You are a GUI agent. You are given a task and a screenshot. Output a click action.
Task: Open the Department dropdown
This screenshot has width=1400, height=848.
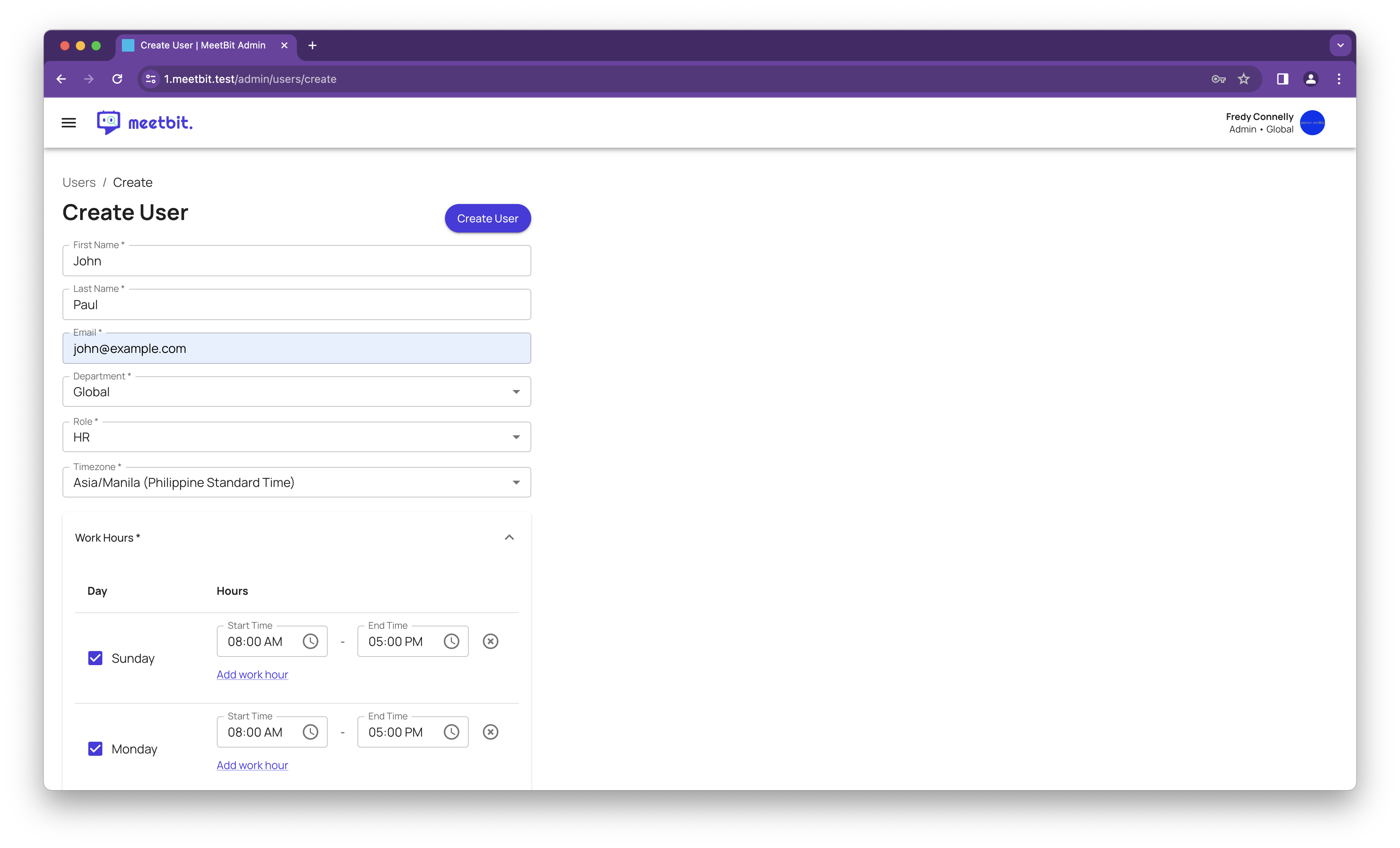pos(296,392)
